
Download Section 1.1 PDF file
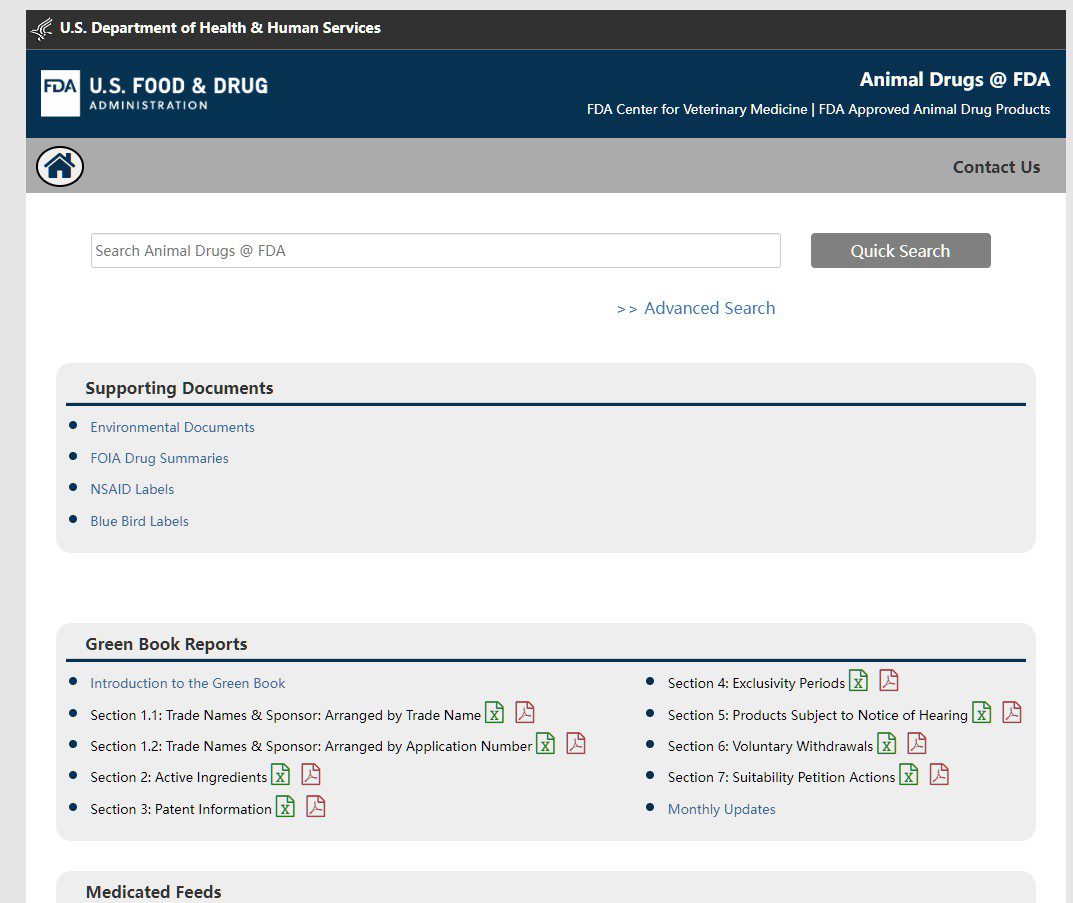[x=525, y=713]
